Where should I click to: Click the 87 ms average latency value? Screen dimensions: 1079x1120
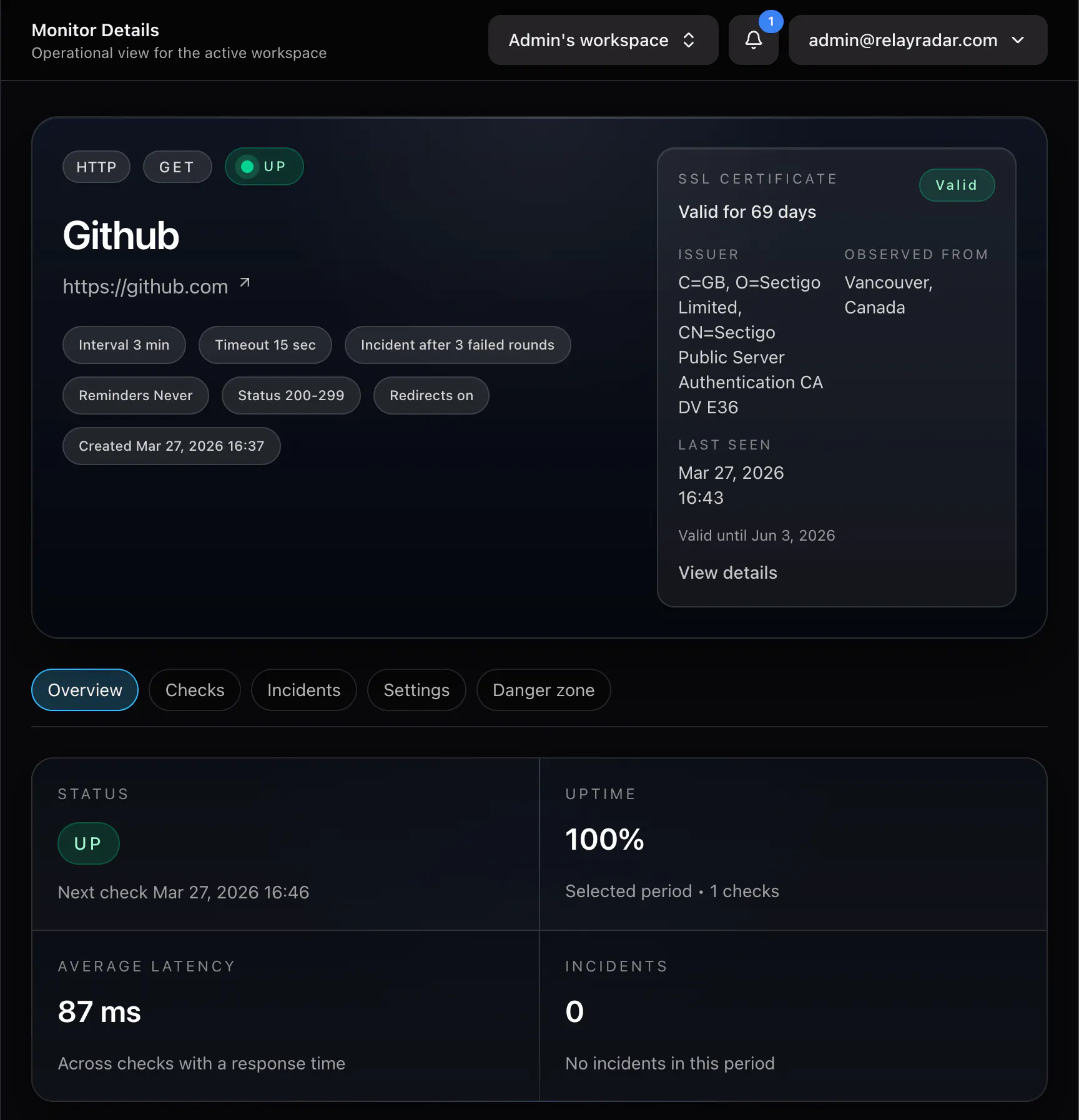(99, 1011)
